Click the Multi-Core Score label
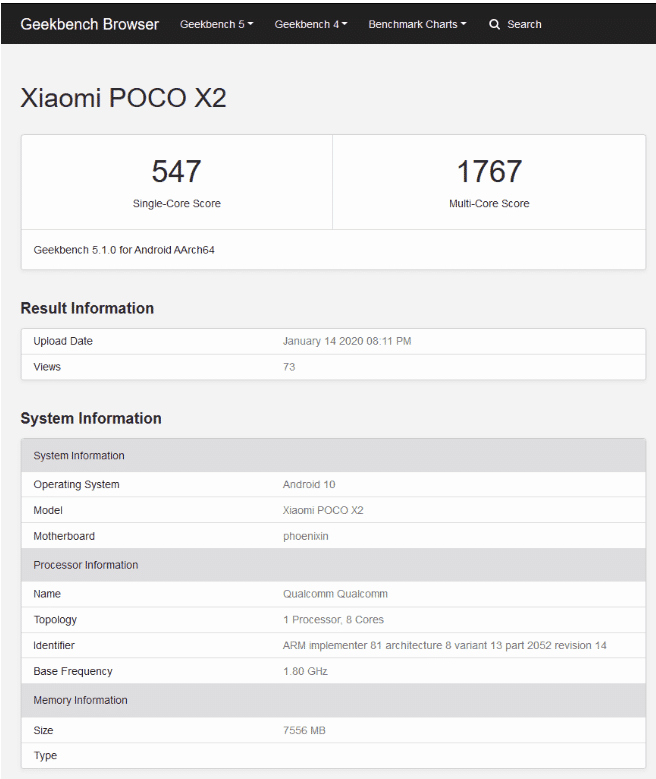Image resolution: width=656 pixels, height=779 pixels. 489,203
